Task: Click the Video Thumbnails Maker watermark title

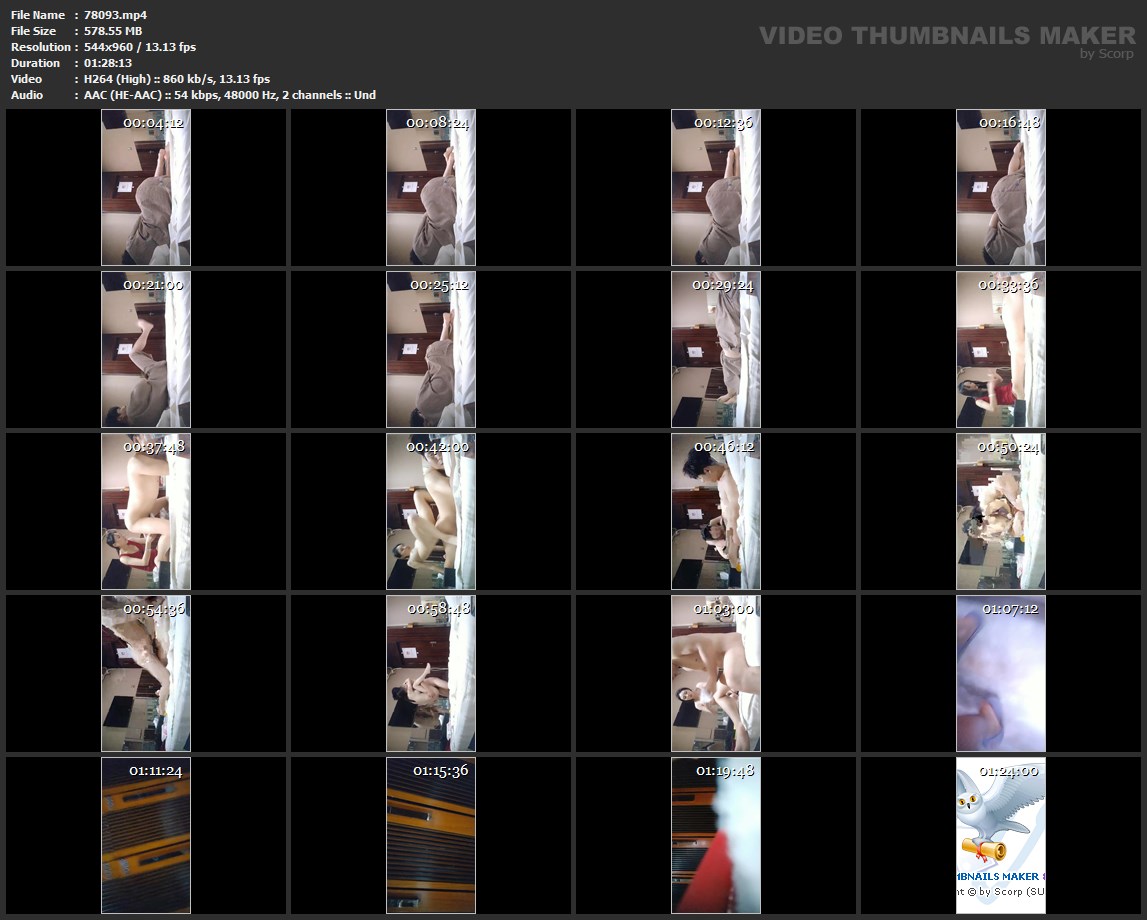Action: 946,35
